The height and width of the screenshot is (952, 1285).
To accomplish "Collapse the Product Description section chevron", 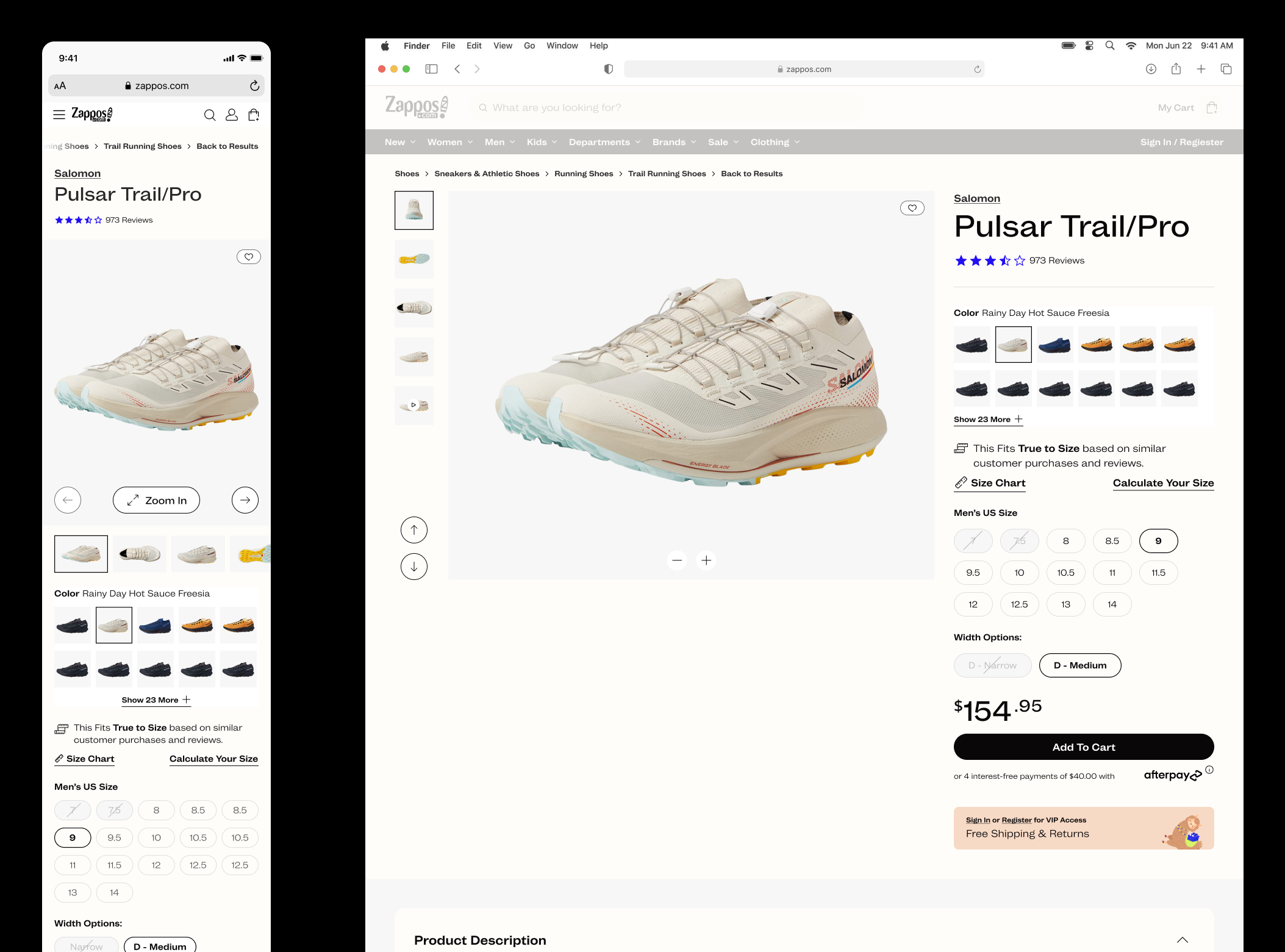I will click(x=1182, y=940).
